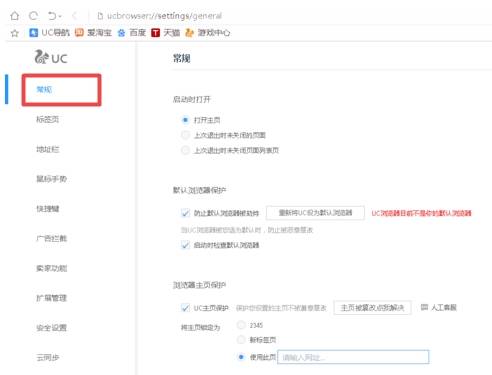The image size is (492, 375).
Task: Open the 游戏中心 bookmark
Action: [x=208, y=33]
